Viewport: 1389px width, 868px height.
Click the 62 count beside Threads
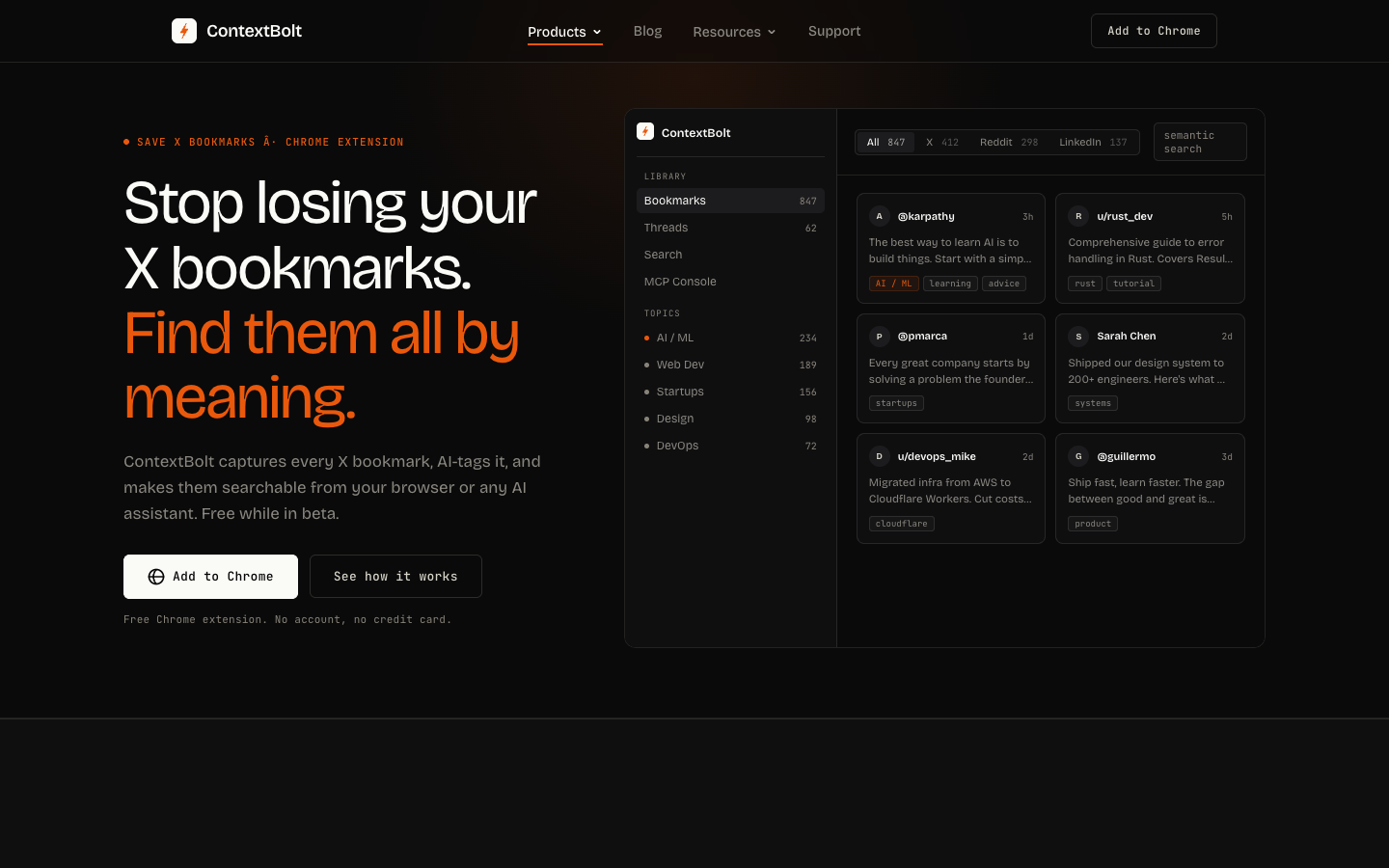(x=811, y=229)
